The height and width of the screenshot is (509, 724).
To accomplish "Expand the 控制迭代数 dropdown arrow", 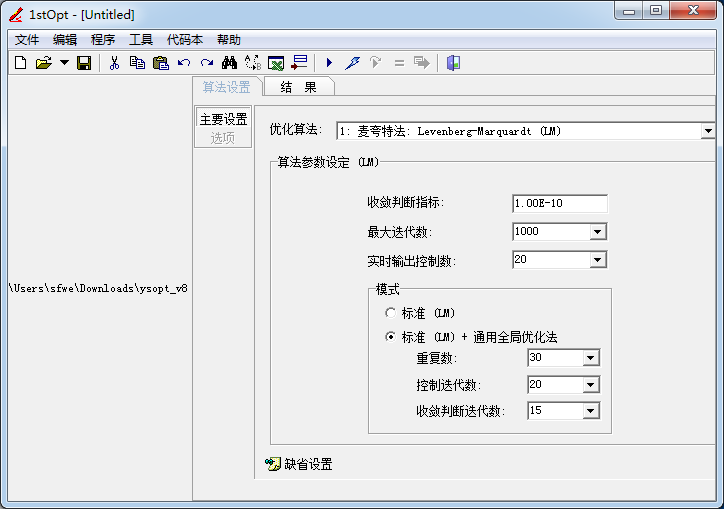I will 591,385.
